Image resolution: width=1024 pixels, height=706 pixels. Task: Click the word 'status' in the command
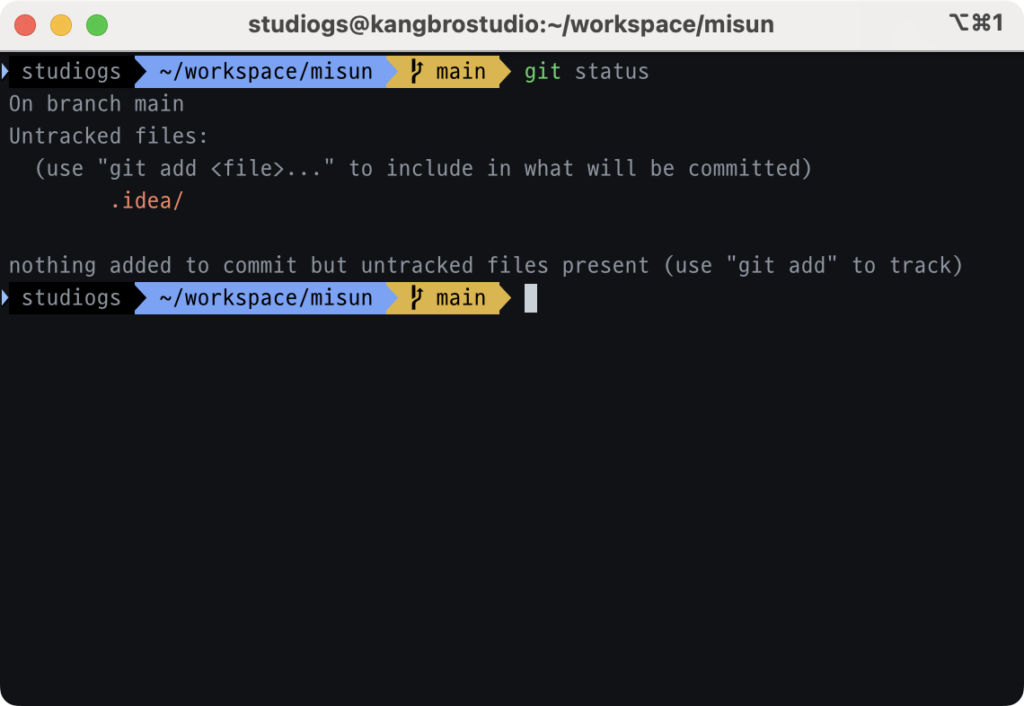pos(611,71)
